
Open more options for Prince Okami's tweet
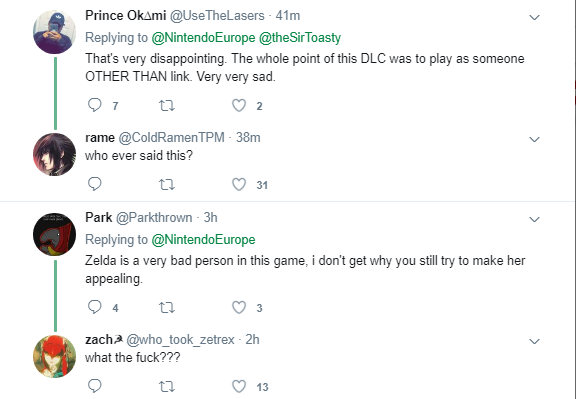(534, 17)
